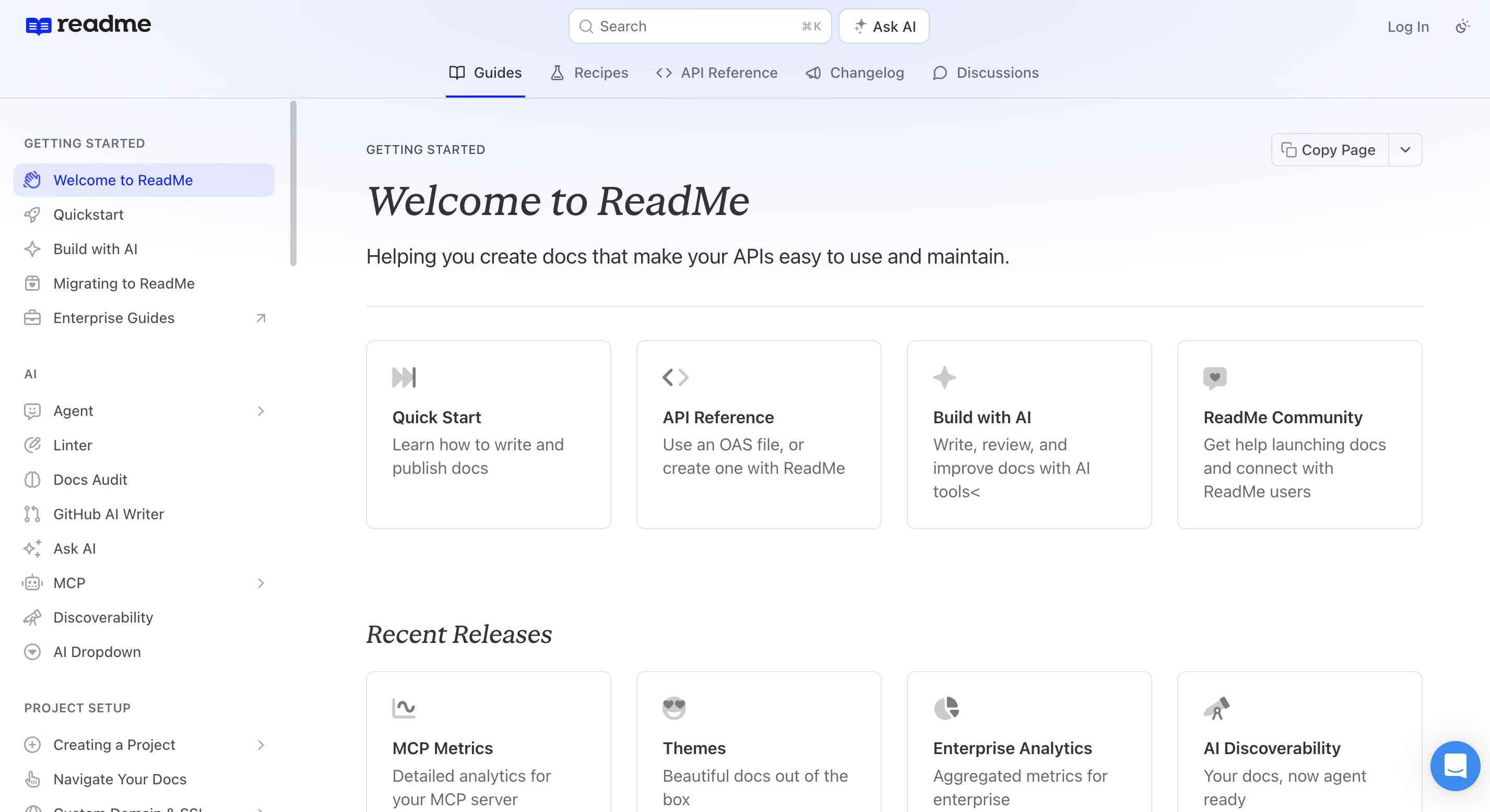The image size is (1490, 812).
Task: Click the Build with AI card sparkle icon
Action: (944, 377)
